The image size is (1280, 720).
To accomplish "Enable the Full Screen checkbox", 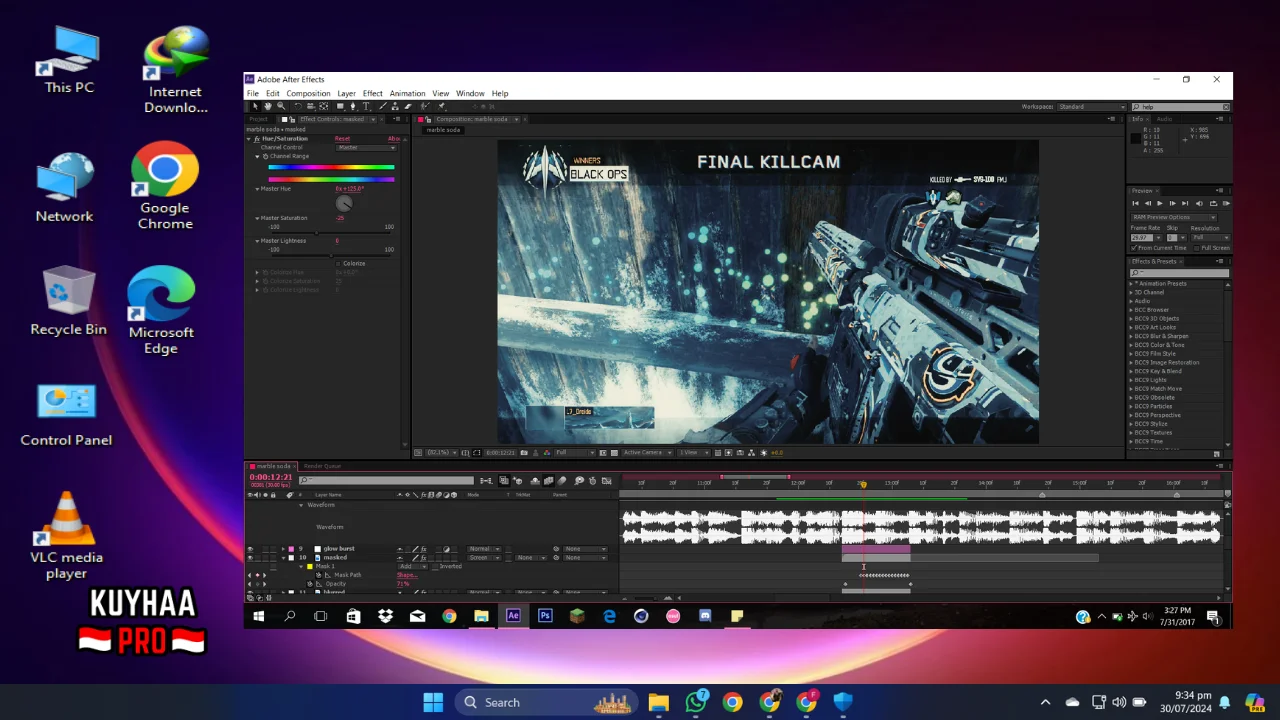I will pos(1197,248).
